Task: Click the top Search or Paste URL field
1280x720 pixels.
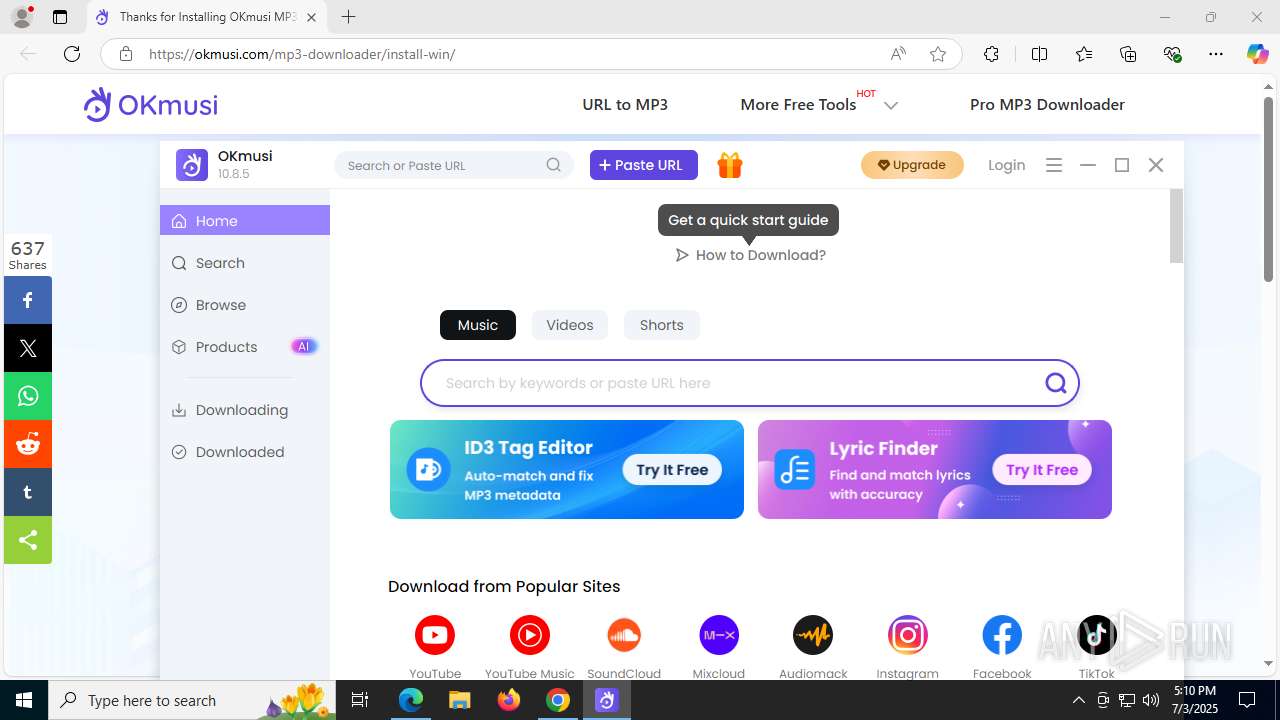Action: pyautogui.click(x=454, y=165)
